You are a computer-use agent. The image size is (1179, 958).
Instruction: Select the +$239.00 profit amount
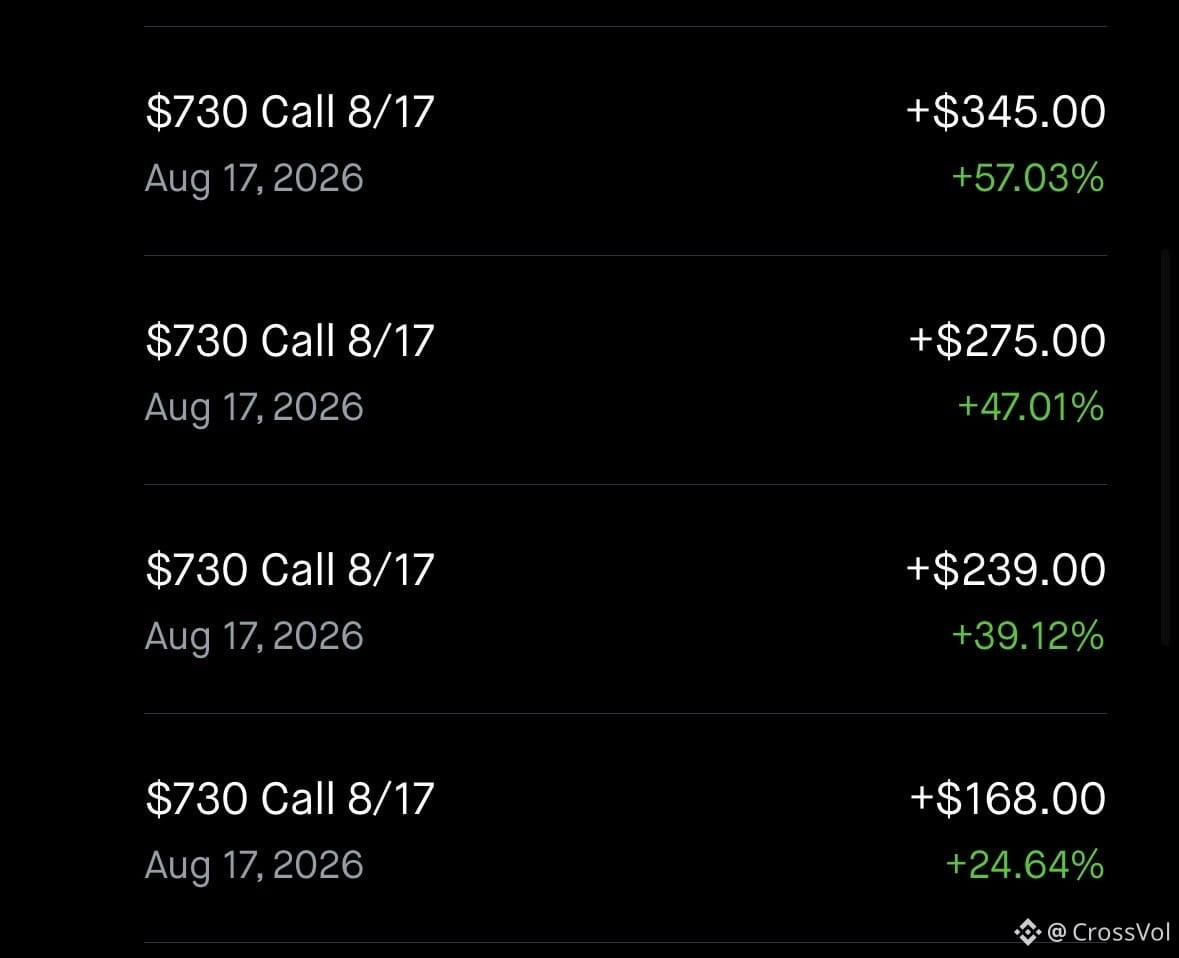(x=1005, y=569)
